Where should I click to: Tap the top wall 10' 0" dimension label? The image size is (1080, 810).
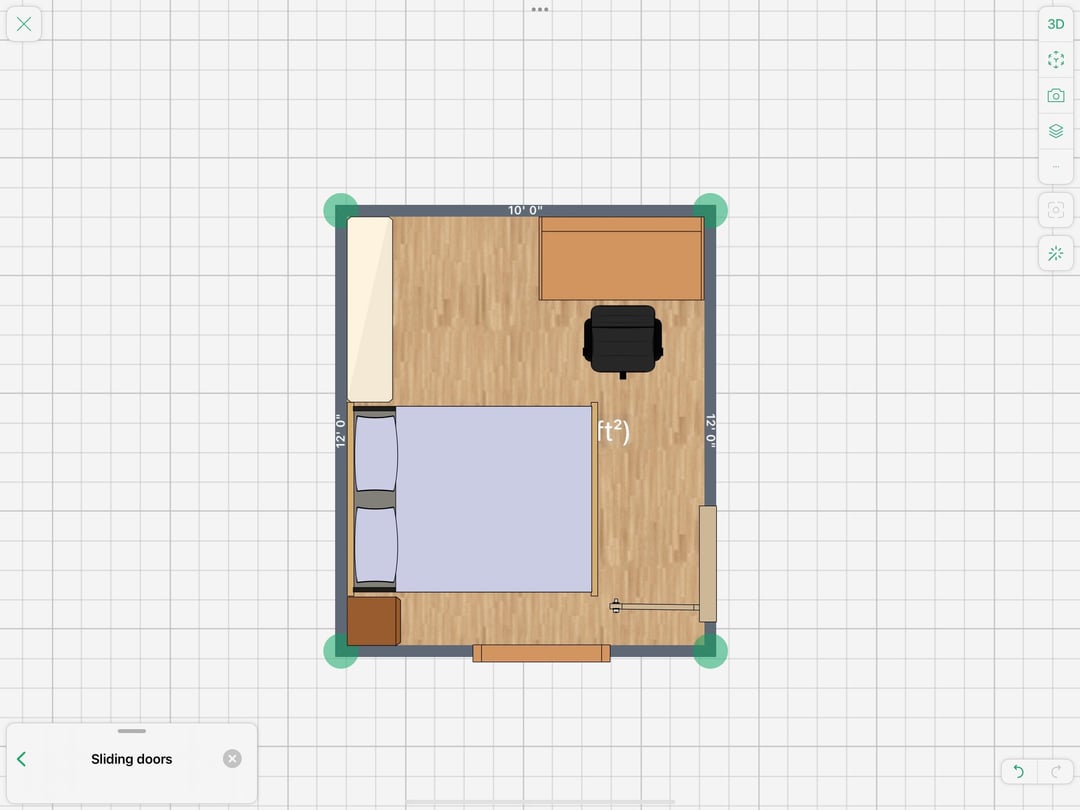pyautogui.click(x=525, y=210)
